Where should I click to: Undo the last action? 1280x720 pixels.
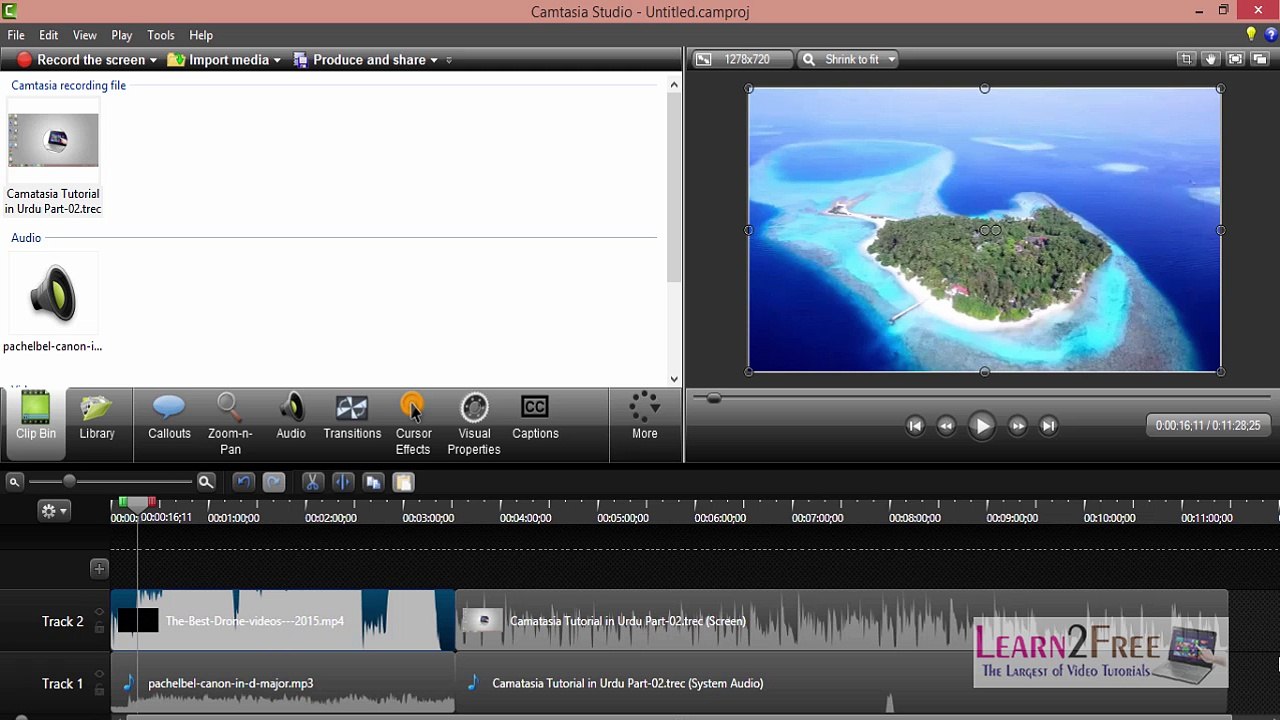(243, 482)
